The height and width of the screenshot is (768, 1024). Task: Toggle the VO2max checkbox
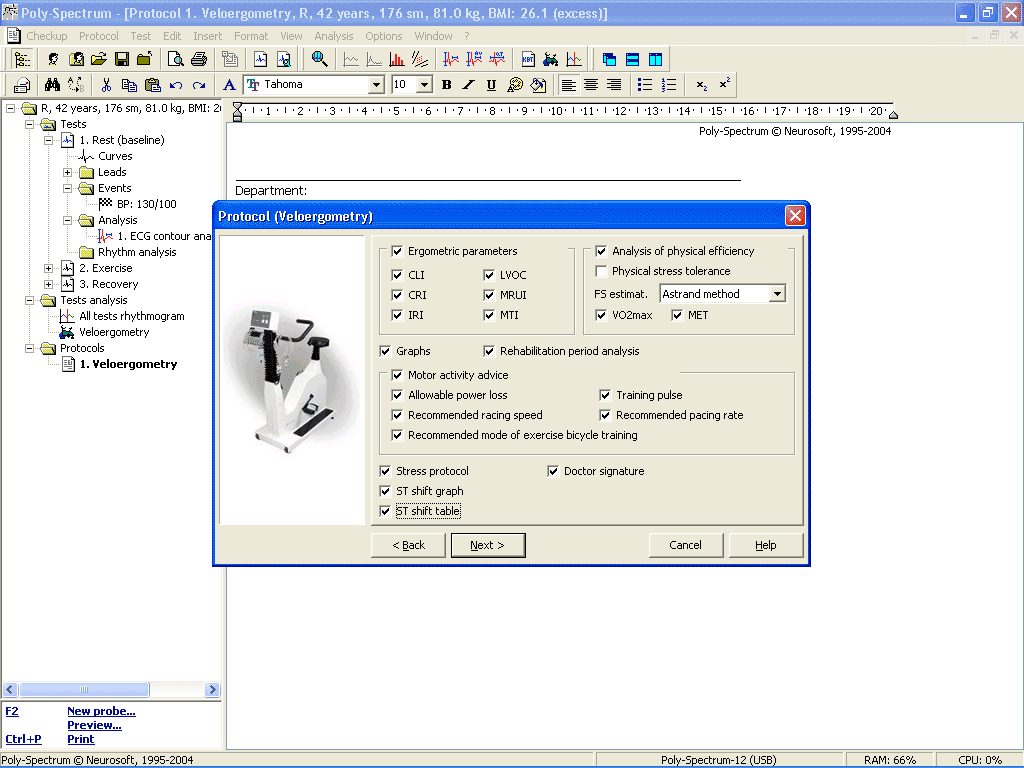[601, 315]
